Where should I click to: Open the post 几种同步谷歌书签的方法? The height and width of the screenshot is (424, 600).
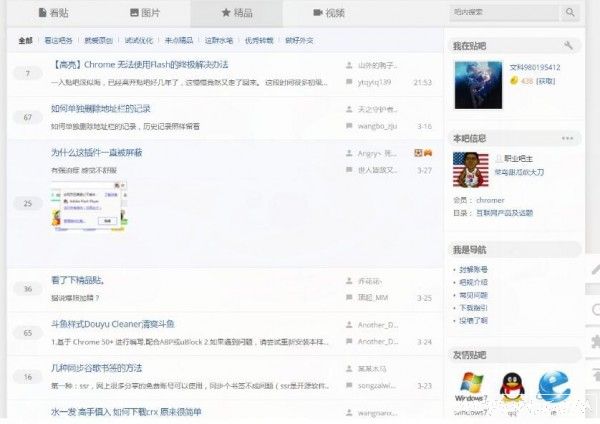click(96, 368)
